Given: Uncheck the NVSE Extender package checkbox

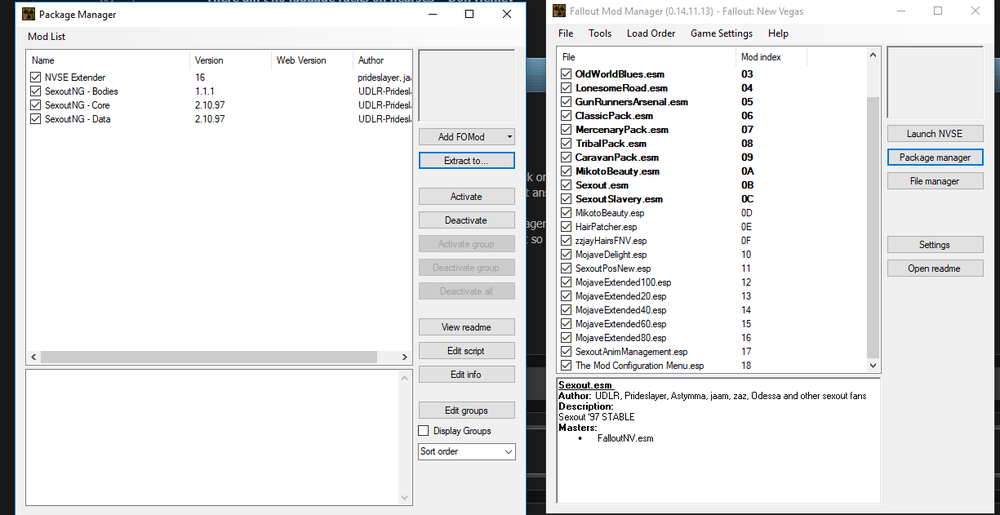Looking at the screenshot, I should [x=35, y=77].
